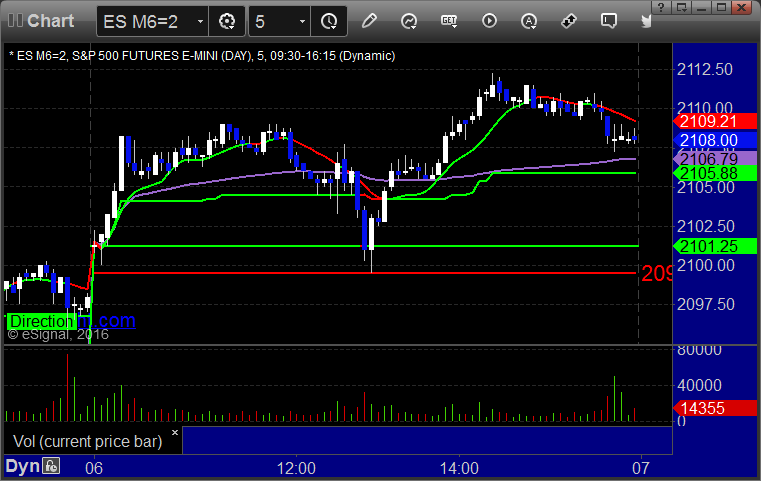Click the 14:00 time axis label
Image resolution: width=761 pixels, height=481 pixels.
(459, 468)
